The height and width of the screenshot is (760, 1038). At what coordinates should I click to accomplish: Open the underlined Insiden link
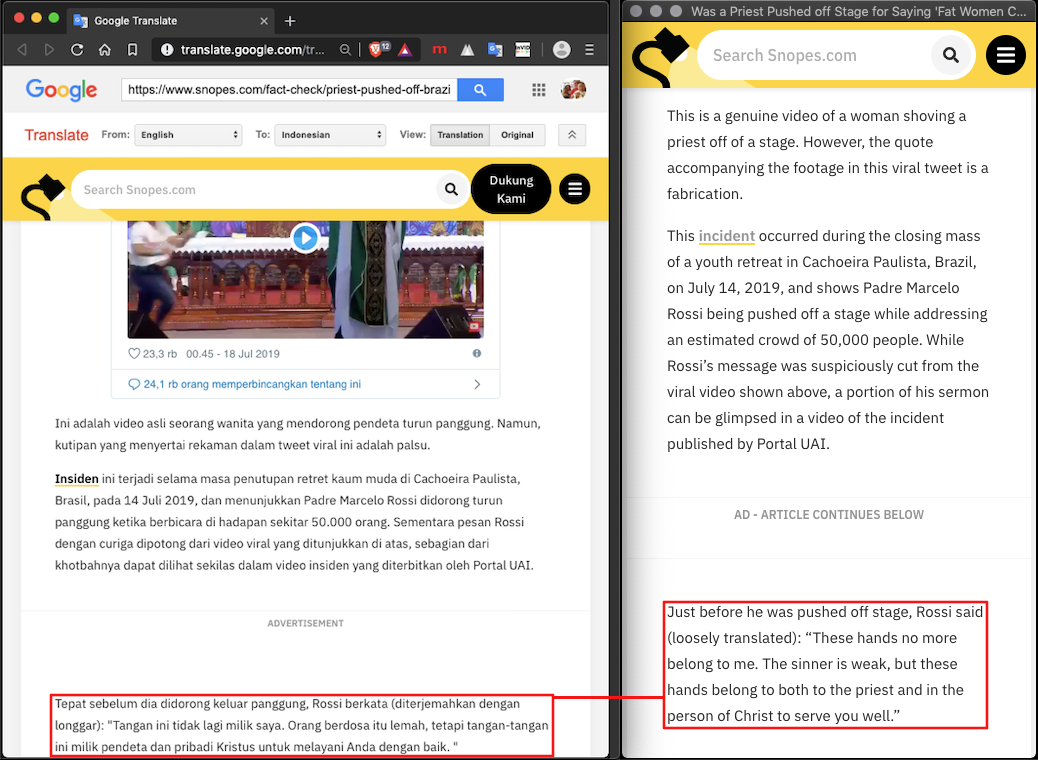coord(76,479)
